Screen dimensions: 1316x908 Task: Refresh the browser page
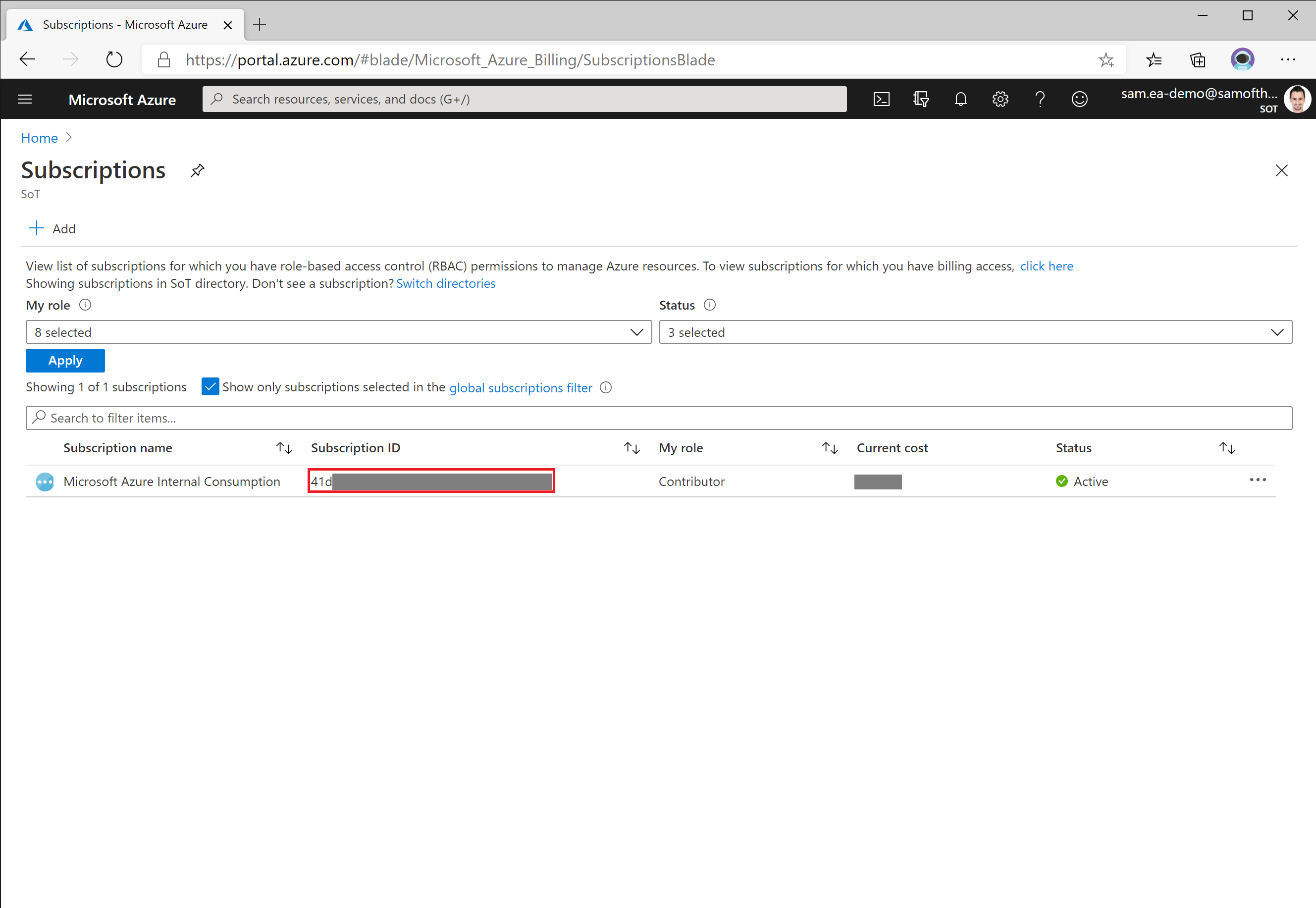(114, 59)
